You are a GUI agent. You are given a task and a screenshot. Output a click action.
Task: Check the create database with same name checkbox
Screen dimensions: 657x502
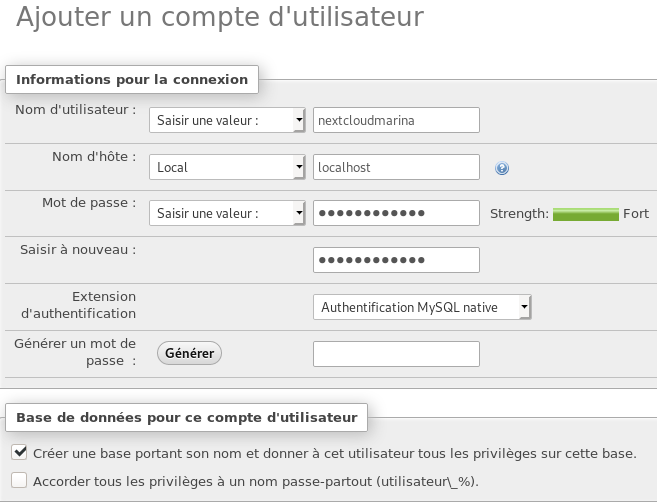[19, 453]
